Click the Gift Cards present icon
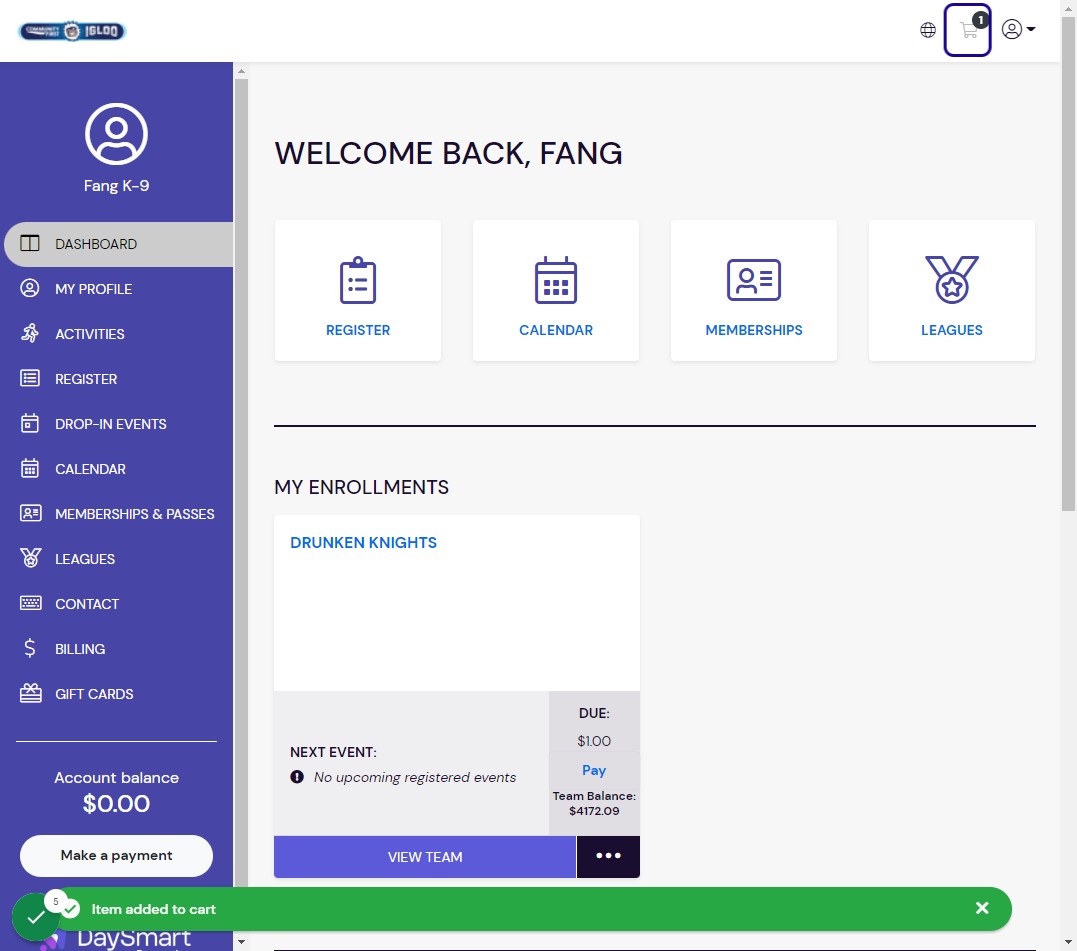 click(30, 694)
